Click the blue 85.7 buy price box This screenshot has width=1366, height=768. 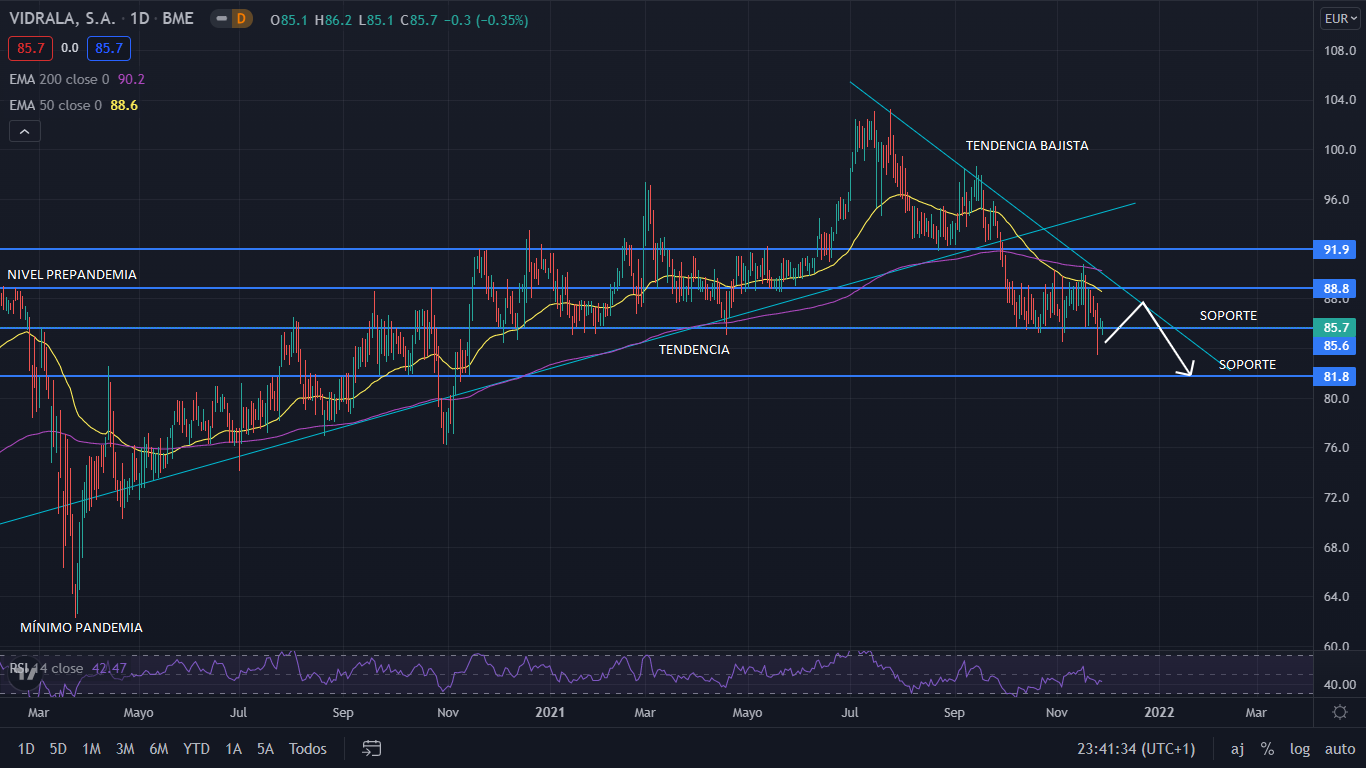tap(106, 47)
